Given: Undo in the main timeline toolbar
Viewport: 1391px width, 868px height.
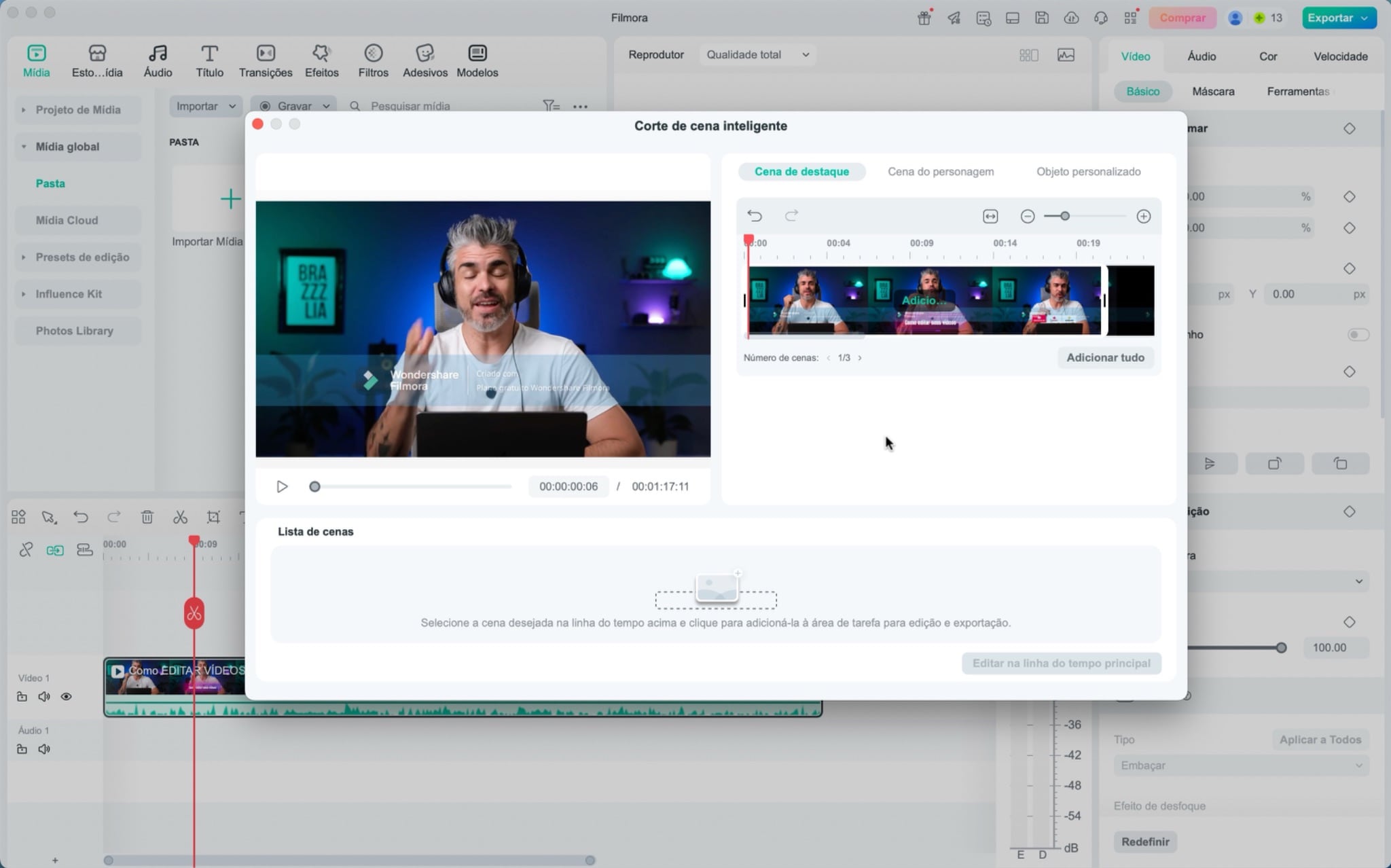Looking at the screenshot, I should pos(81,517).
